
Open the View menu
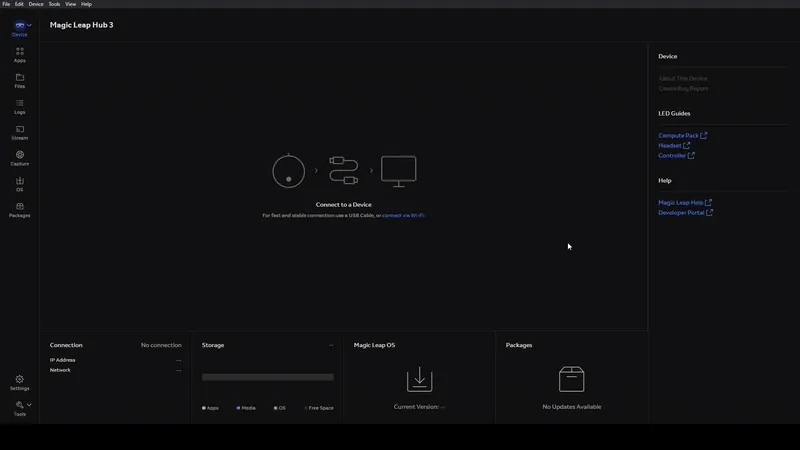[70, 4]
